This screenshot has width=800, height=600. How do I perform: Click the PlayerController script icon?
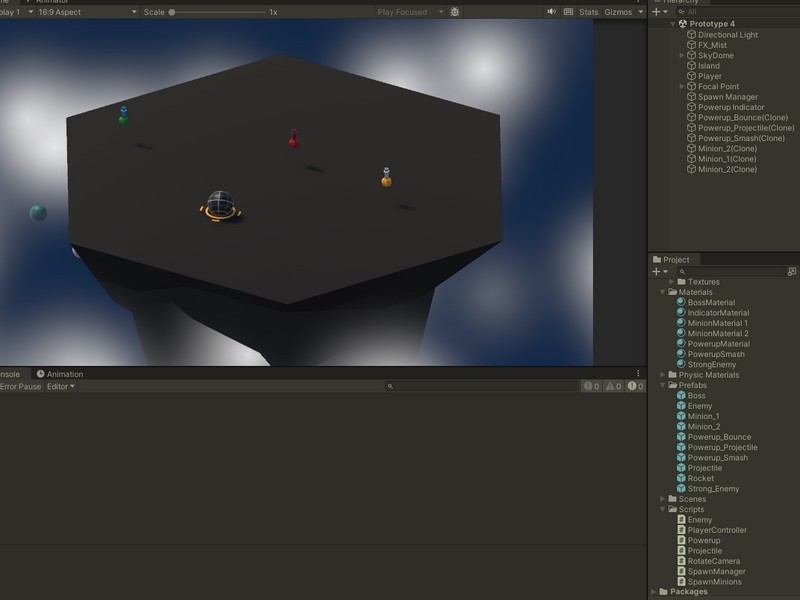click(681, 530)
